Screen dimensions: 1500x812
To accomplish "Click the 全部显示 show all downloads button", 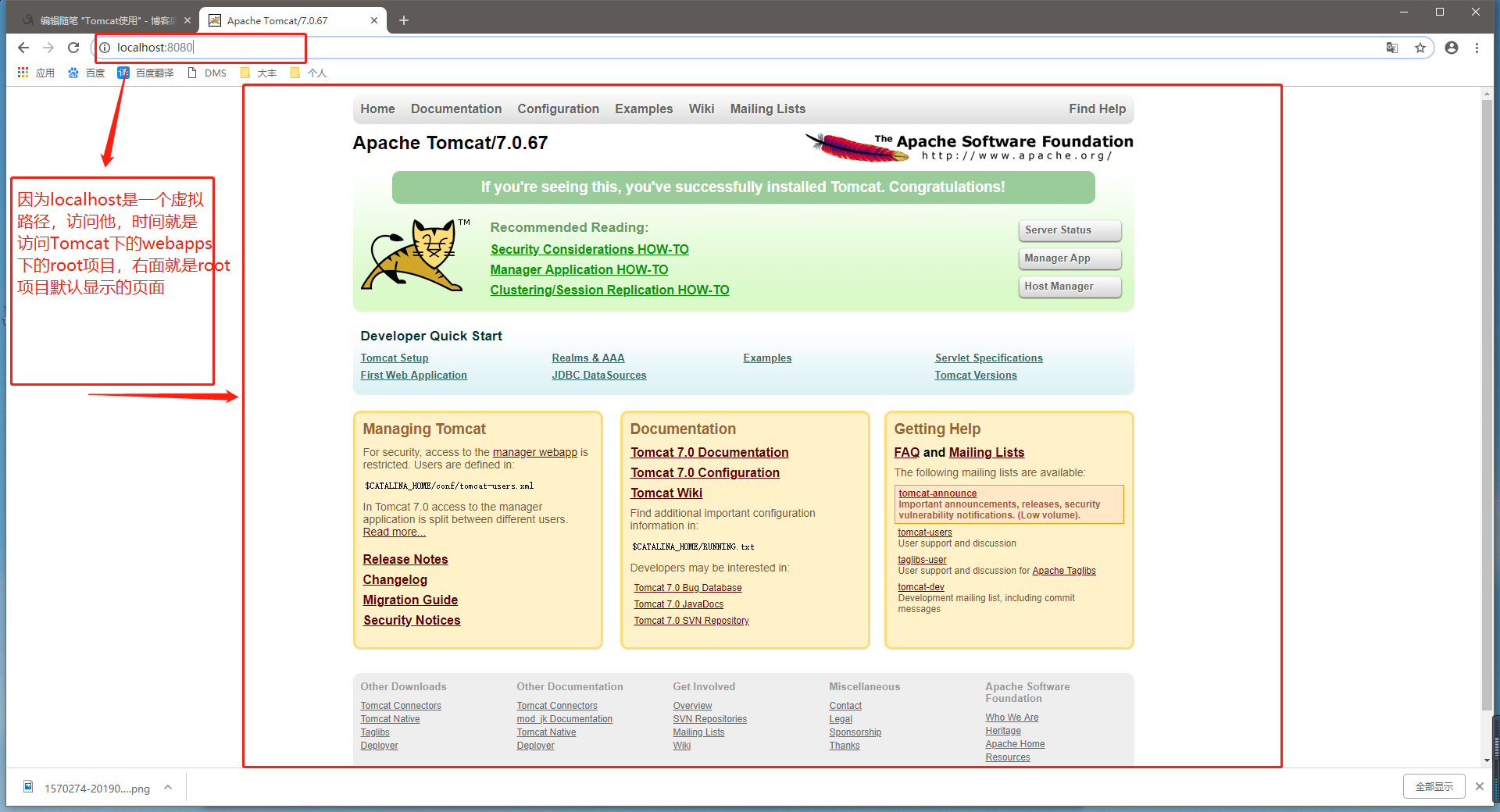I will [1434, 786].
